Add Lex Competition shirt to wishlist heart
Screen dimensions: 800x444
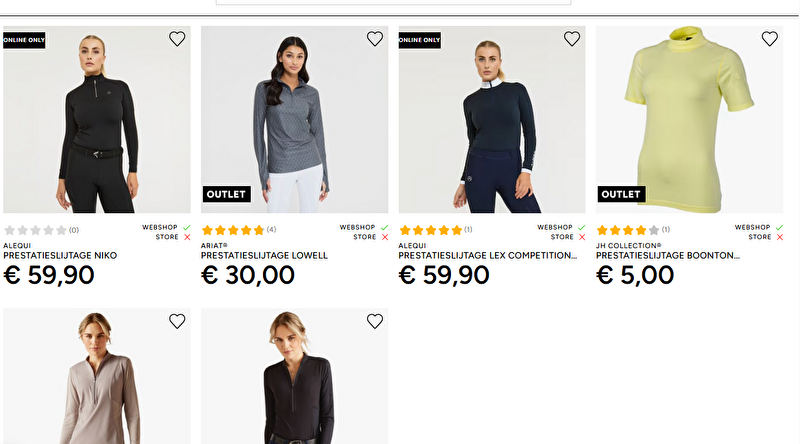pyautogui.click(x=572, y=39)
